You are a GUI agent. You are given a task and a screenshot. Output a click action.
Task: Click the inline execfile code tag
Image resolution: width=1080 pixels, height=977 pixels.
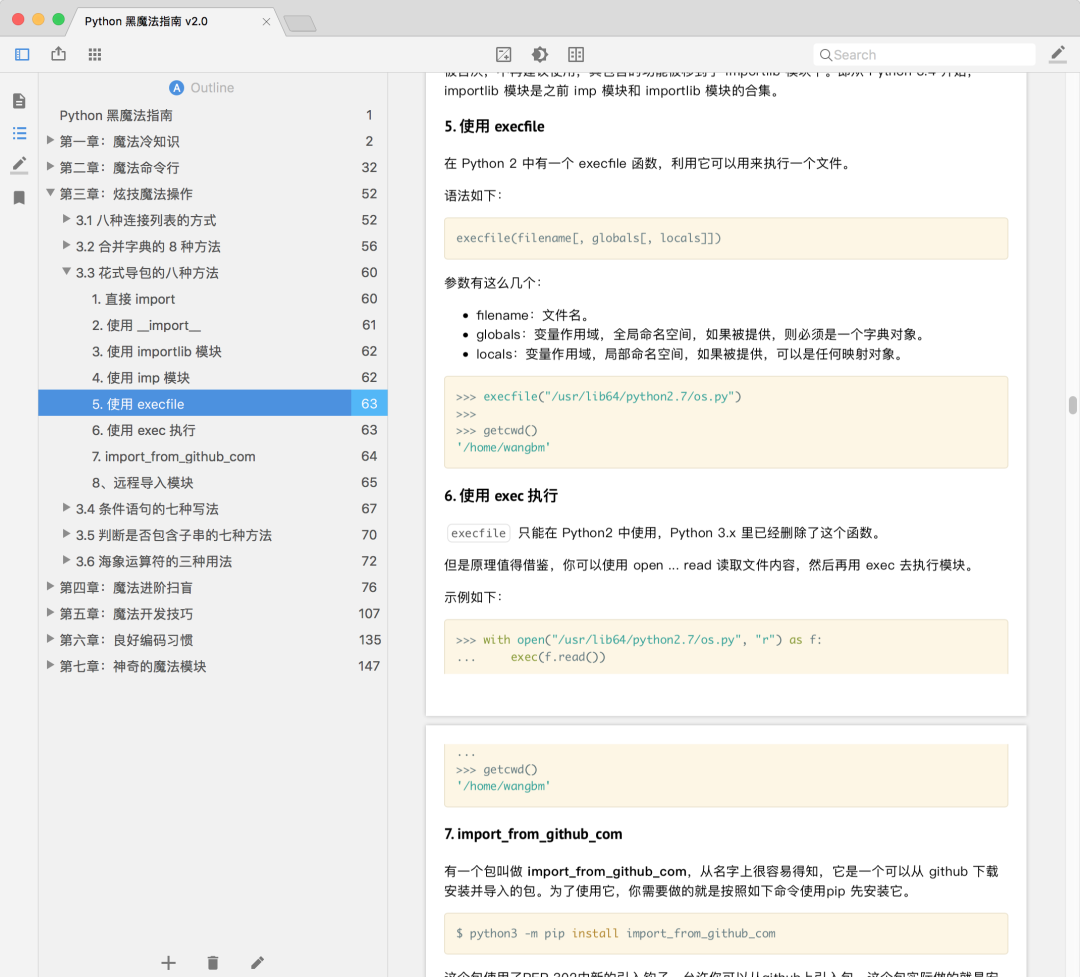point(479,533)
